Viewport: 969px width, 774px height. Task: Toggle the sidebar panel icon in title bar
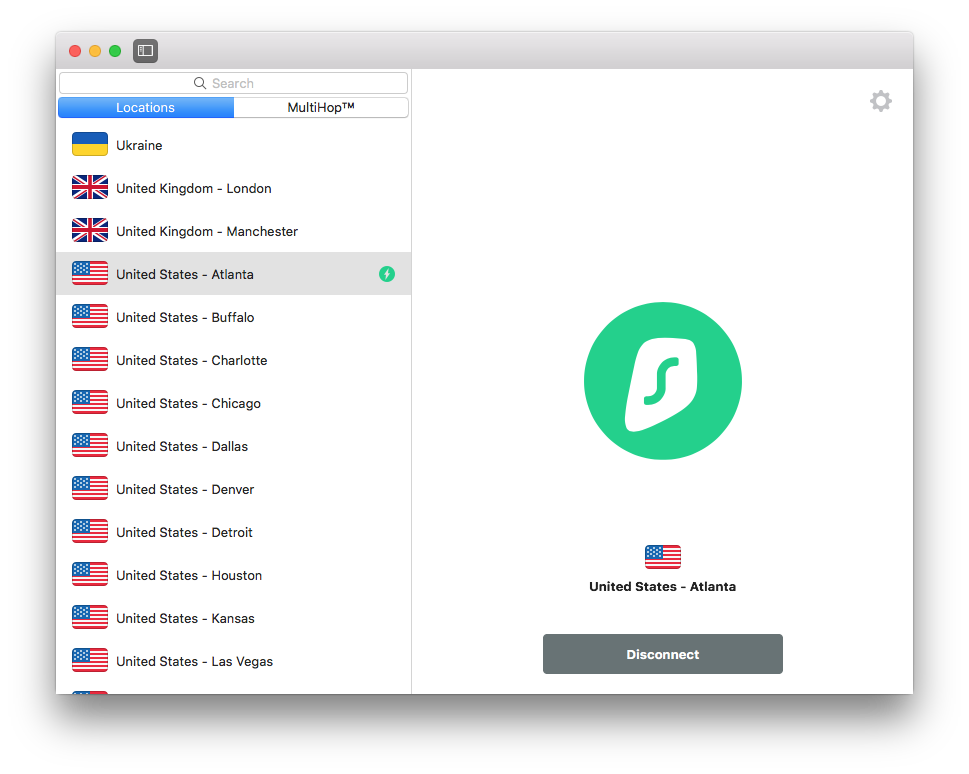(145, 51)
